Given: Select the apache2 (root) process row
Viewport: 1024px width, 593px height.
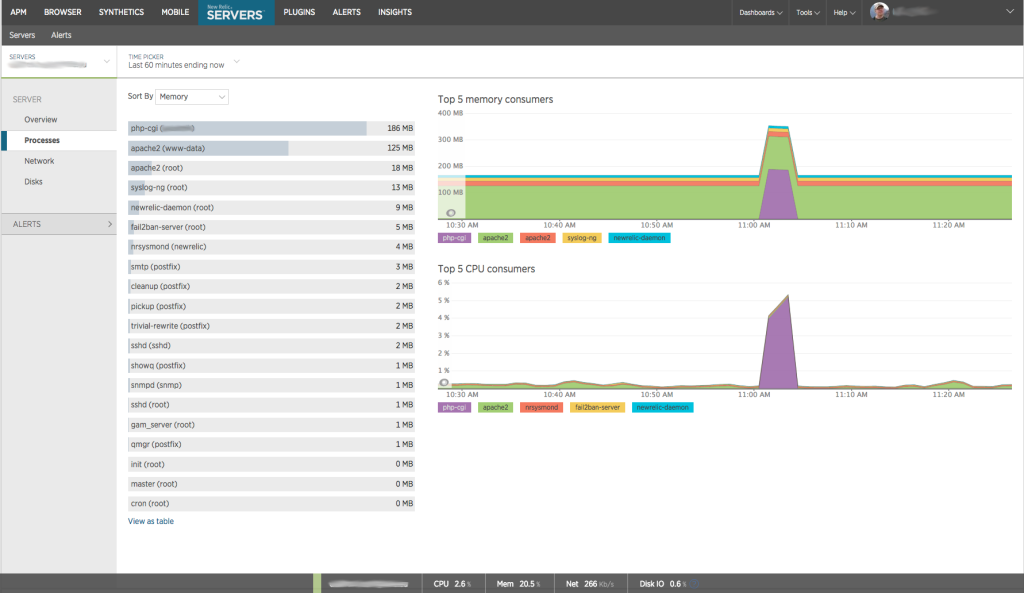Looking at the screenshot, I should [271, 168].
